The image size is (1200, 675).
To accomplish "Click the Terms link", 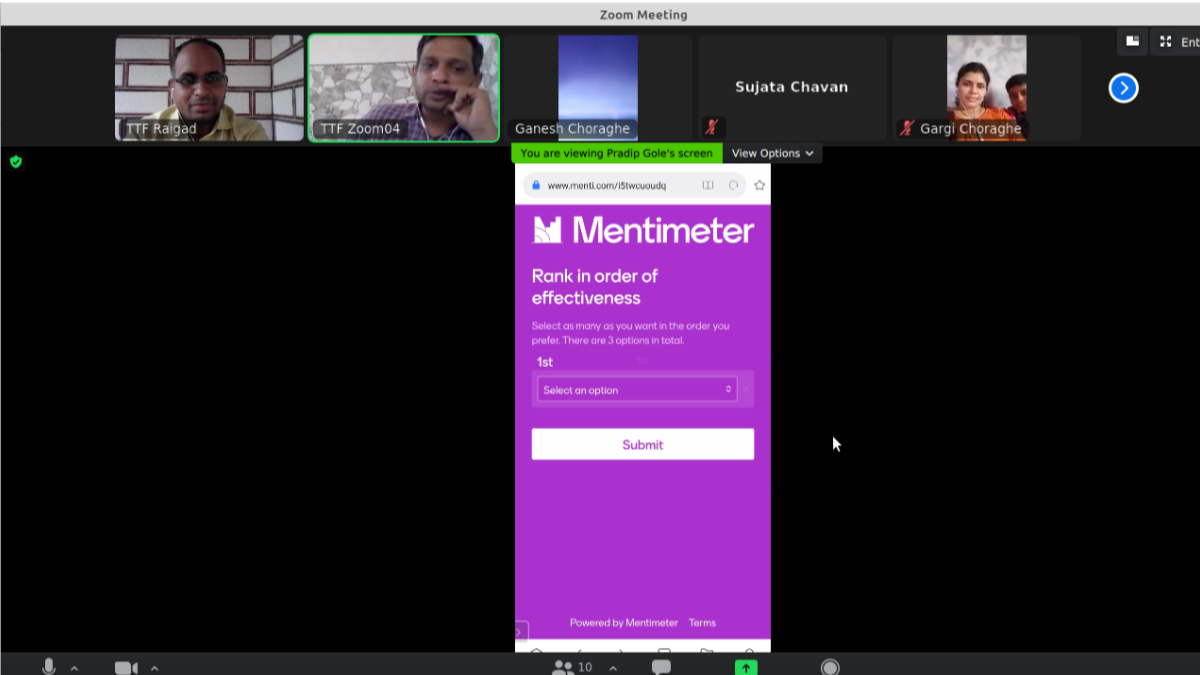I will [x=702, y=623].
